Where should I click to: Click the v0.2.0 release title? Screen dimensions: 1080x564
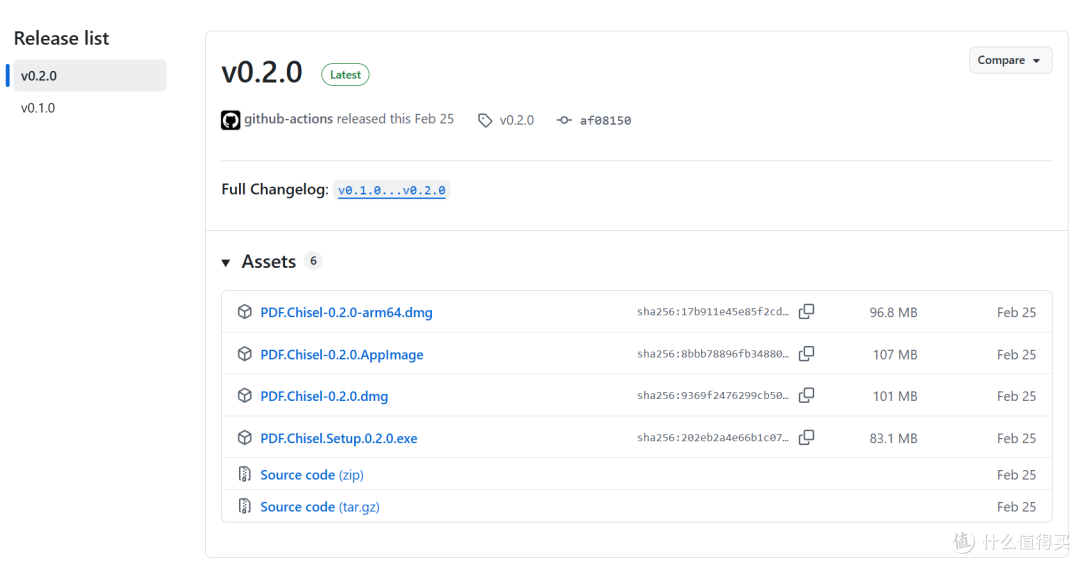262,72
